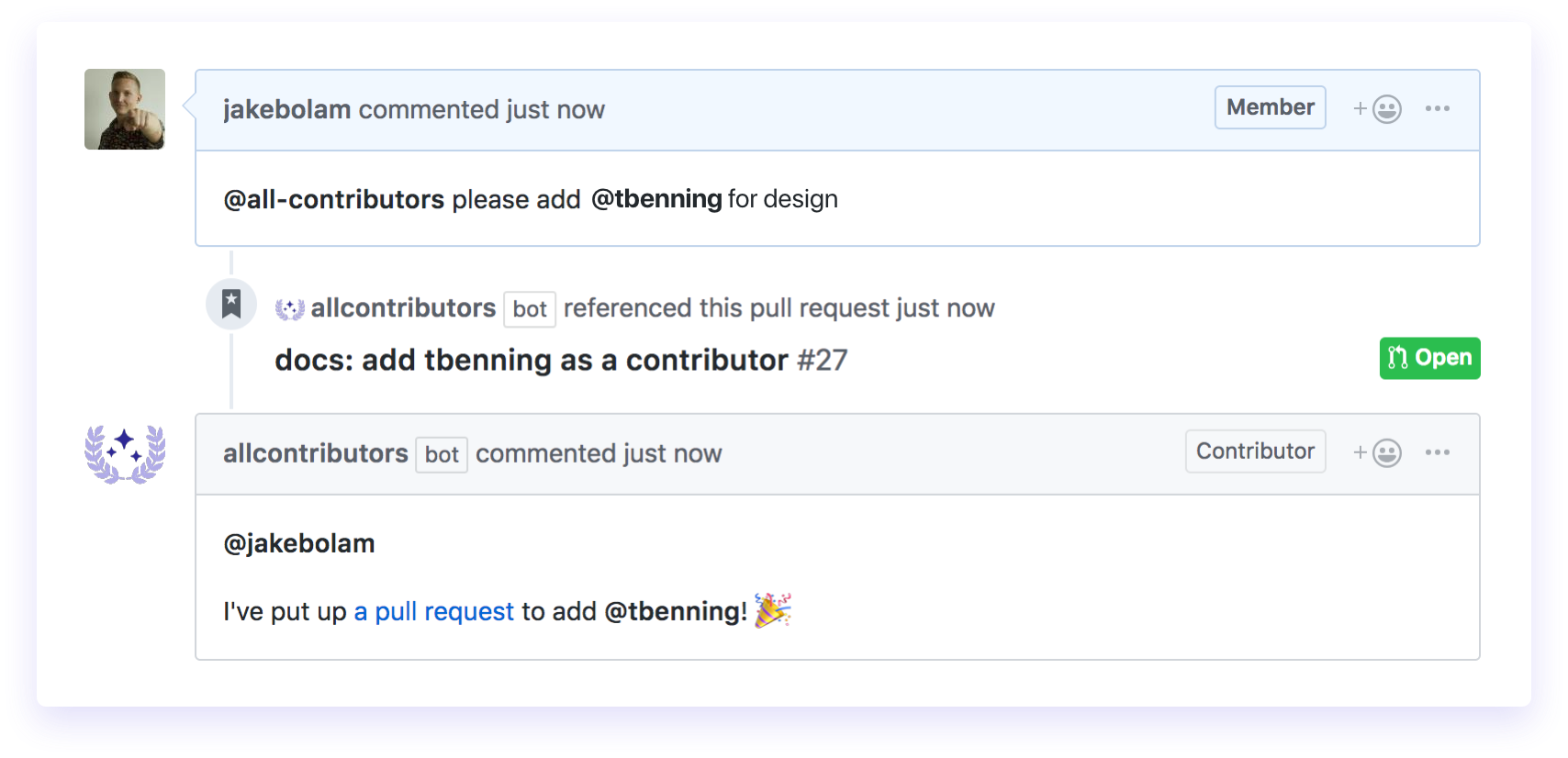Click jakebolam's profile avatar
Image resolution: width=1568 pixels, height=758 pixels.
click(124, 108)
